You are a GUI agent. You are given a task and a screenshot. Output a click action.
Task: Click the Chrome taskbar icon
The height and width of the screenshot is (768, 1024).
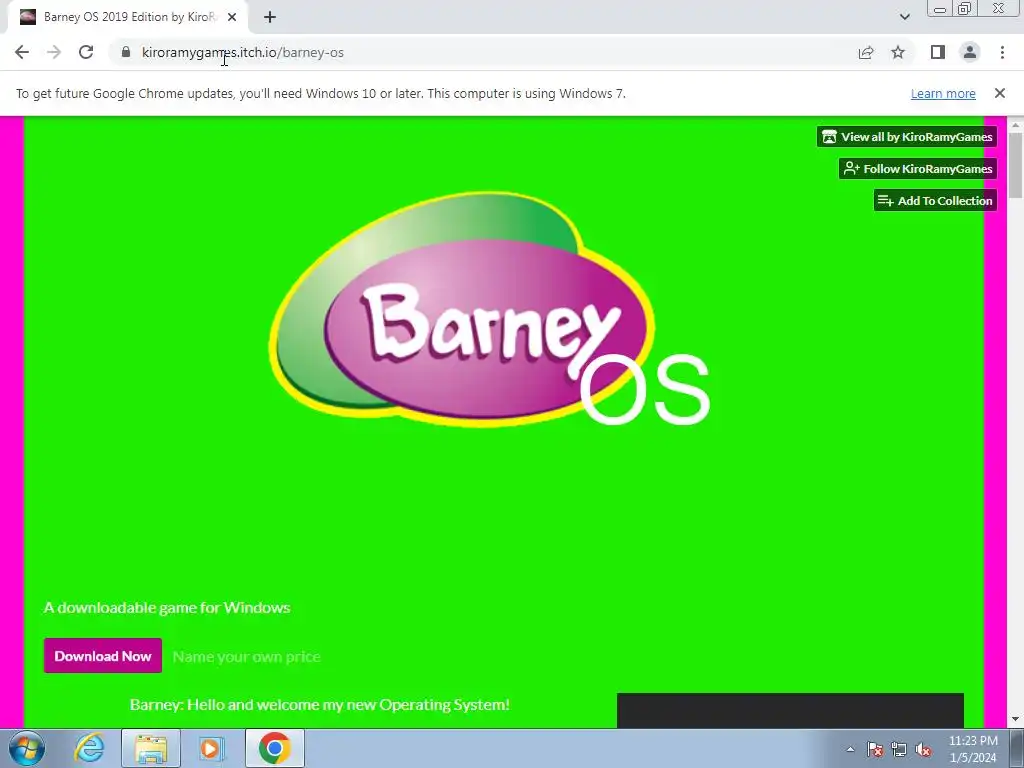coord(275,748)
